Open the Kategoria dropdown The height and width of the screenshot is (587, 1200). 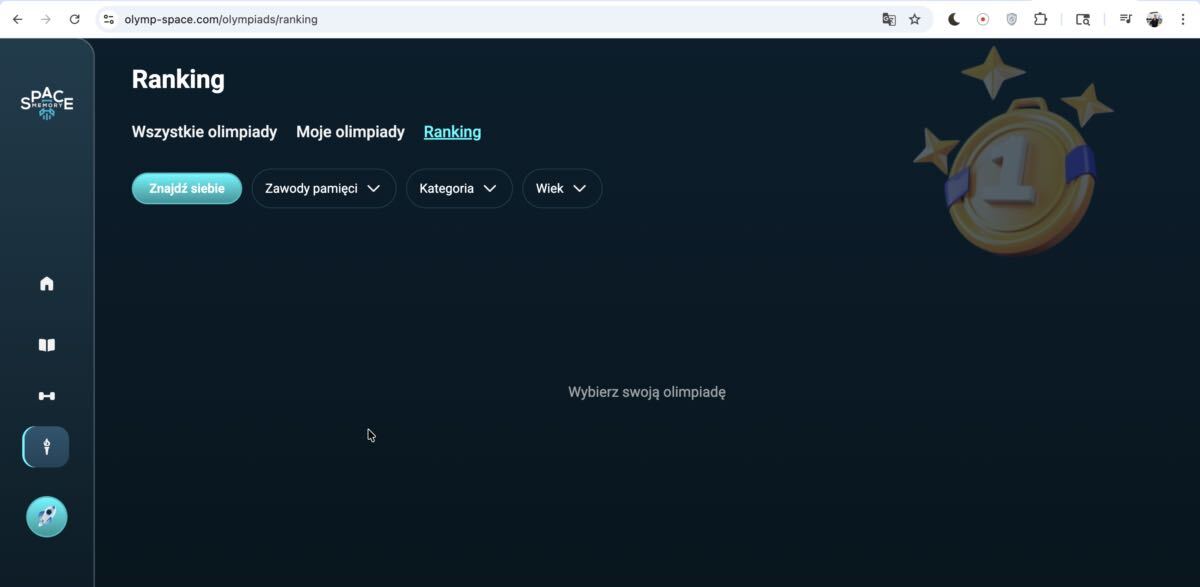pyautogui.click(x=458, y=188)
